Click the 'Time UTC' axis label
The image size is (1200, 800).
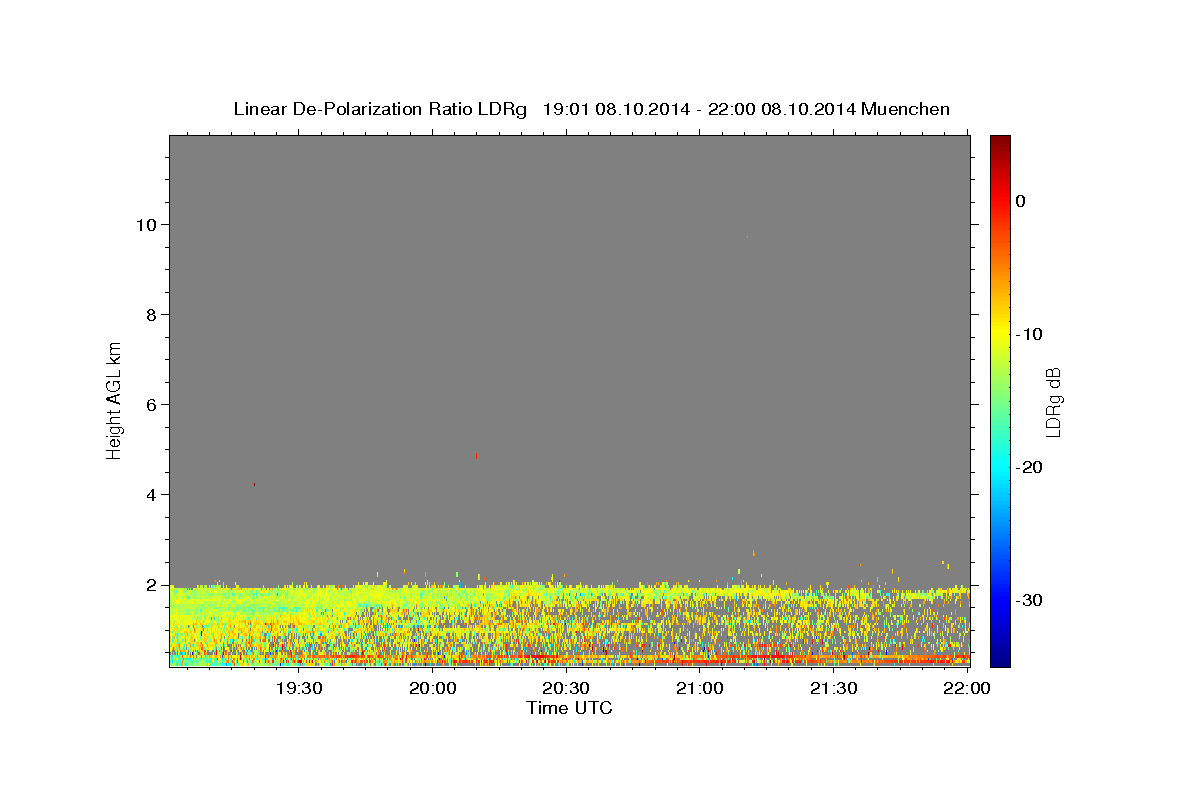pyautogui.click(x=569, y=708)
